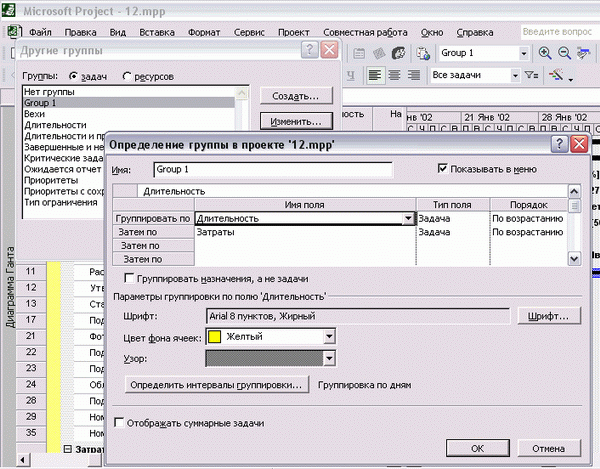Open the Совместная работа menu
Viewport: 600px width, 469px height.
[365, 33]
